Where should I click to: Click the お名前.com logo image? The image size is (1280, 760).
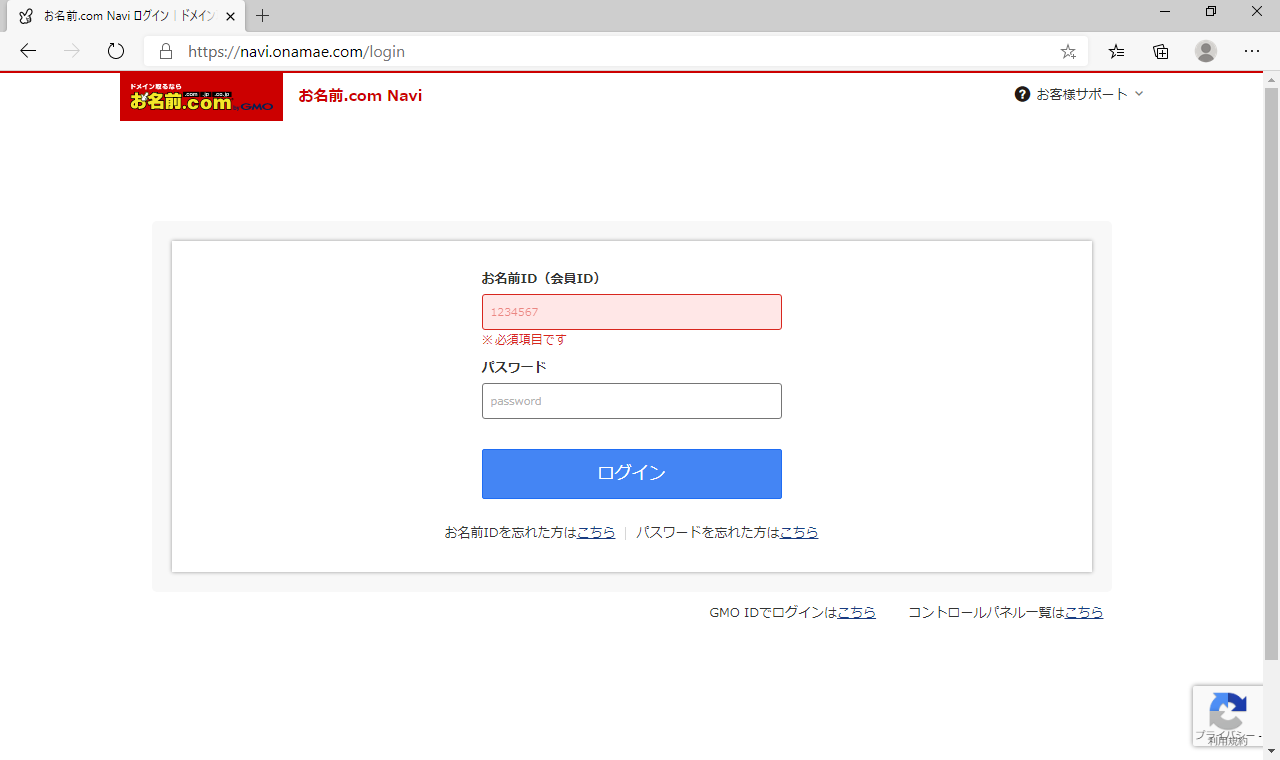201,97
